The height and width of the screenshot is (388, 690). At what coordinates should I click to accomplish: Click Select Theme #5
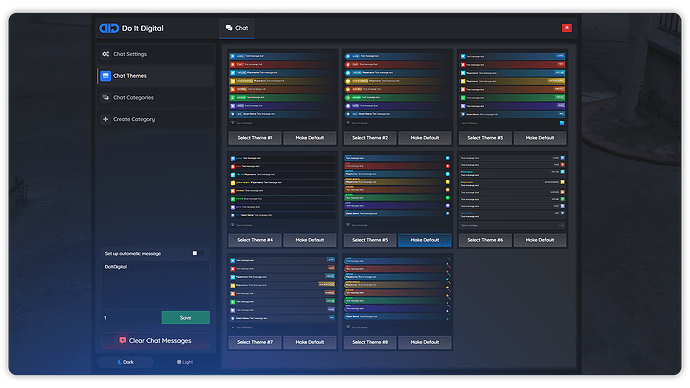click(370, 240)
